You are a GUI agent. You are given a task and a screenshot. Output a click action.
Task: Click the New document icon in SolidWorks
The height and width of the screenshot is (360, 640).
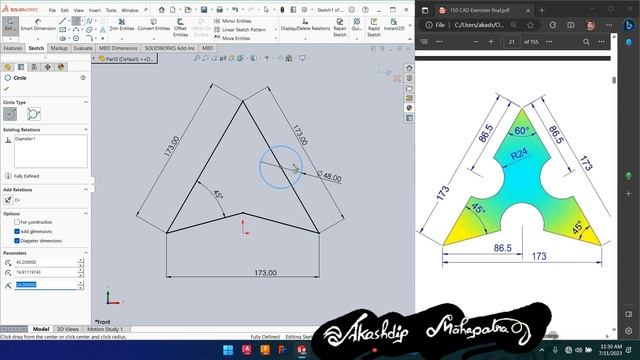(173, 9)
